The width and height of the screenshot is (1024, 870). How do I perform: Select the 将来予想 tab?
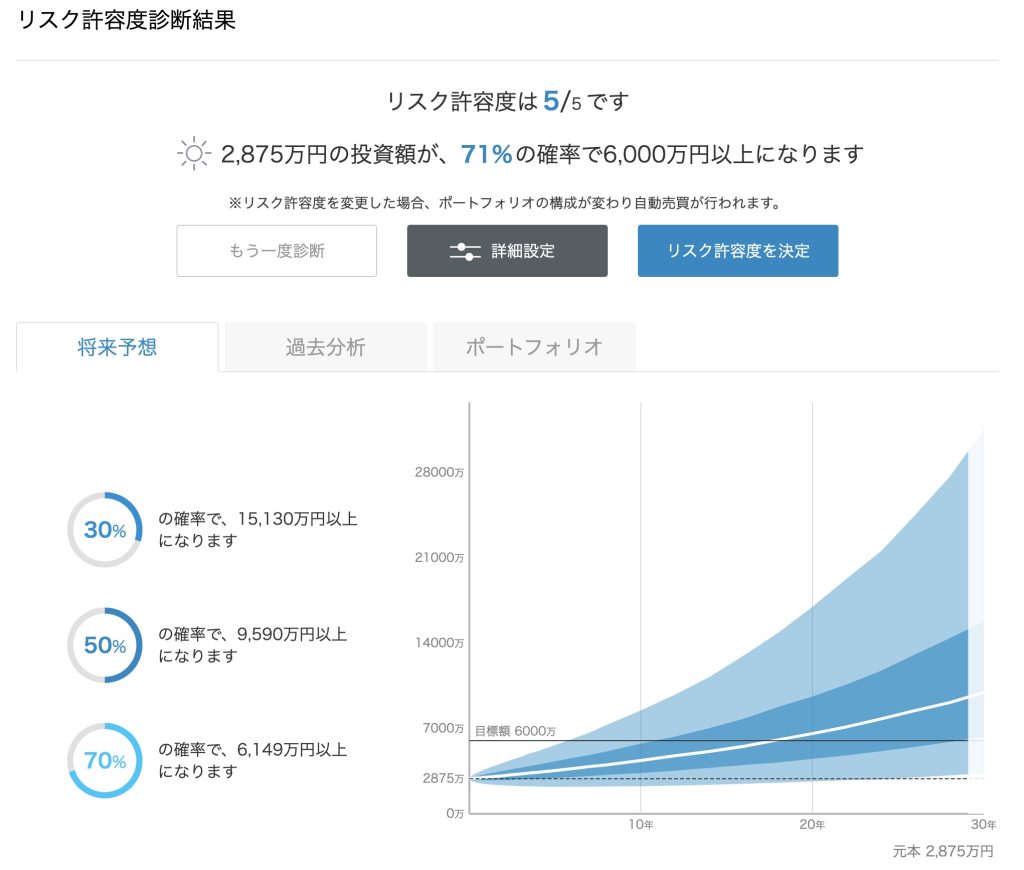click(117, 347)
